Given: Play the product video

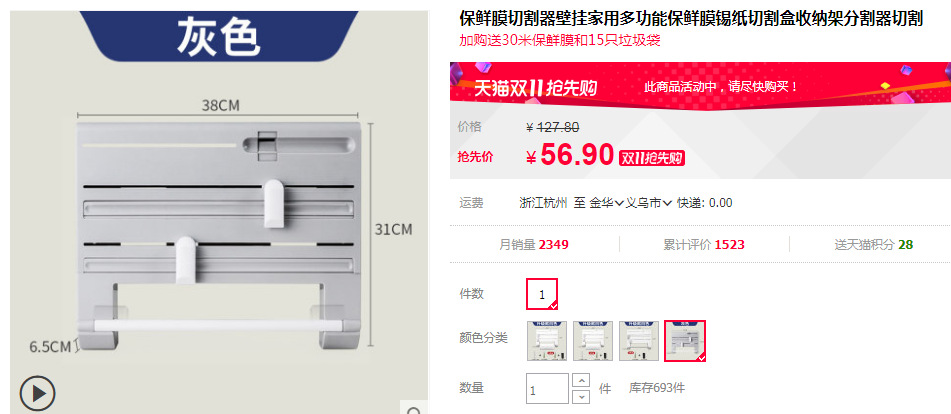Looking at the screenshot, I should click(x=37, y=394).
